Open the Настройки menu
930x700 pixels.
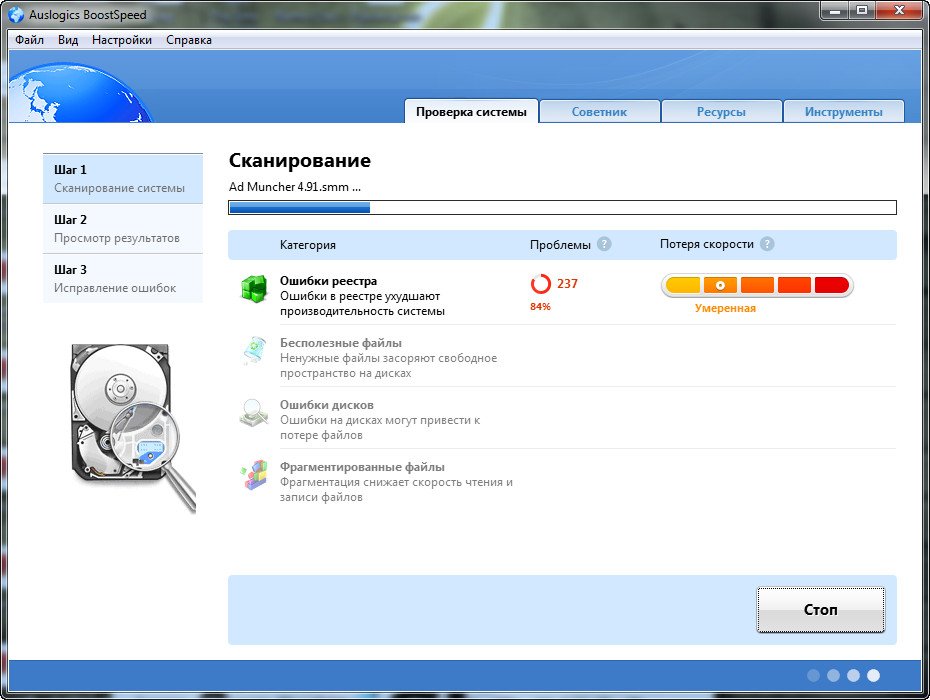[122, 40]
